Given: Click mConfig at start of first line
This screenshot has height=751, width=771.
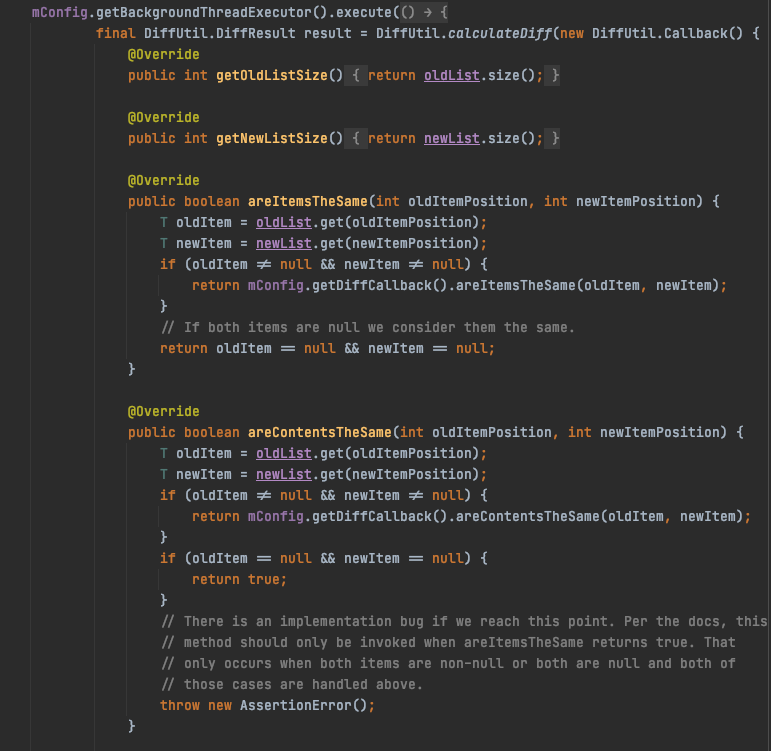Looking at the screenshot, I should [x=60, y=12].
